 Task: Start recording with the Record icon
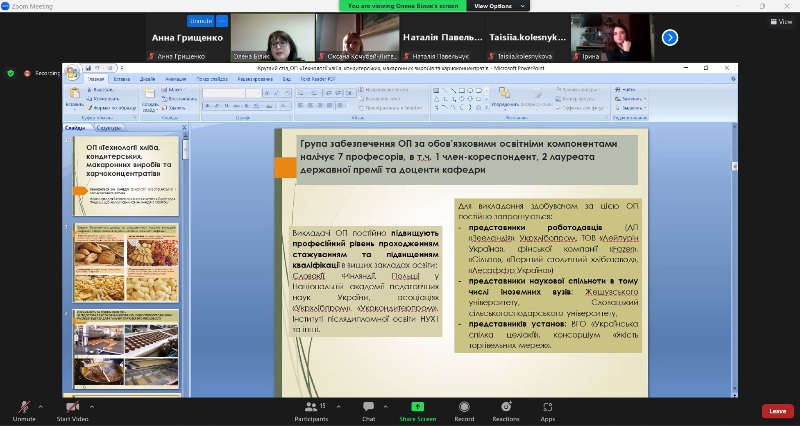click(464, 406)
